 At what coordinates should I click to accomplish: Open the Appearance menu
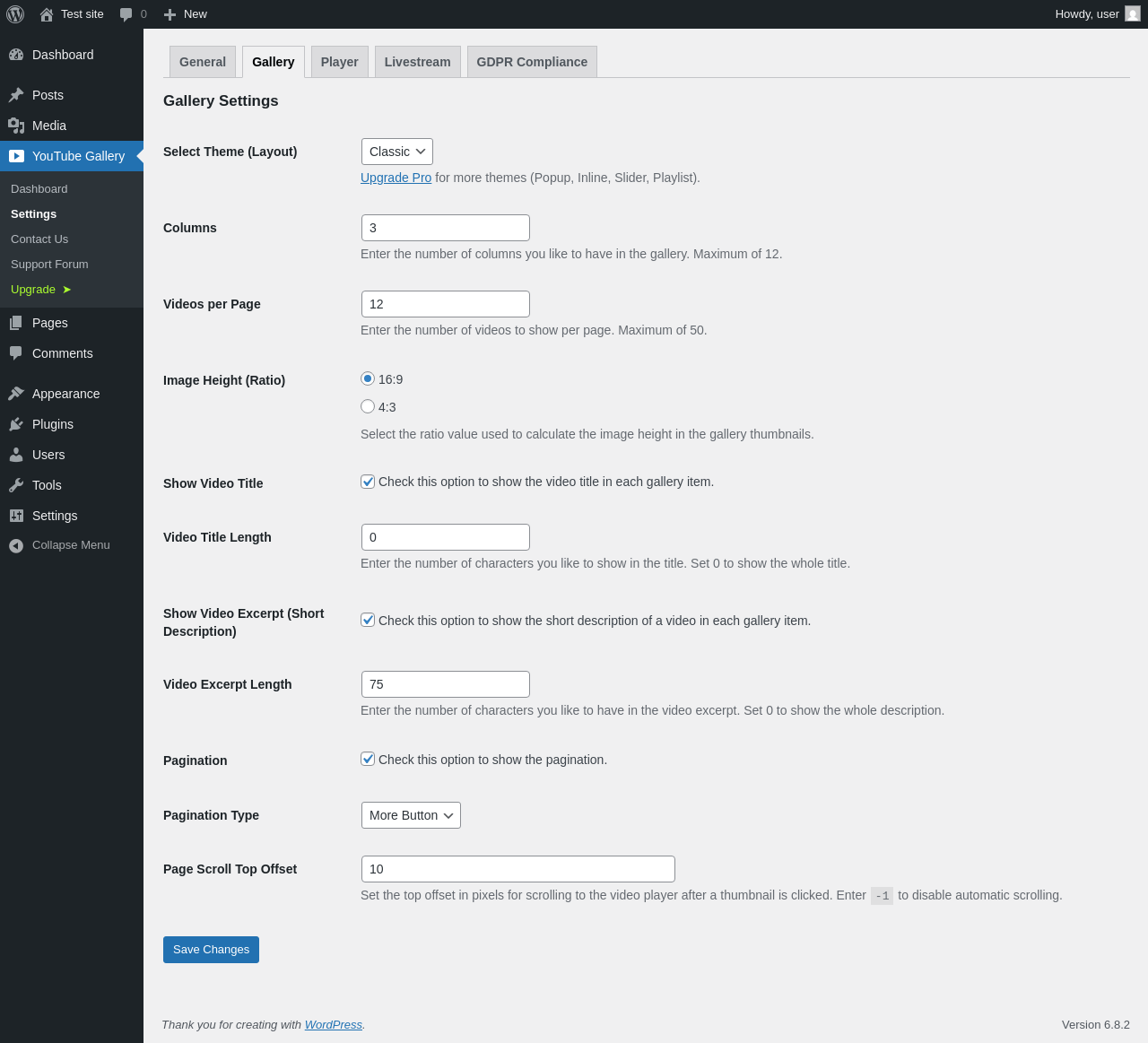[72, 394]
